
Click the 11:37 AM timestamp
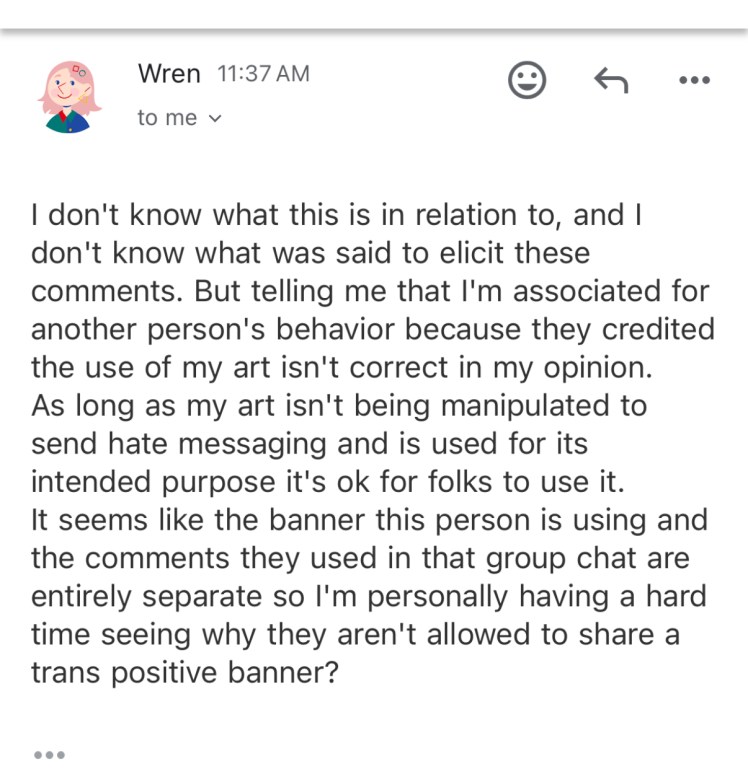tap(264, 73)
